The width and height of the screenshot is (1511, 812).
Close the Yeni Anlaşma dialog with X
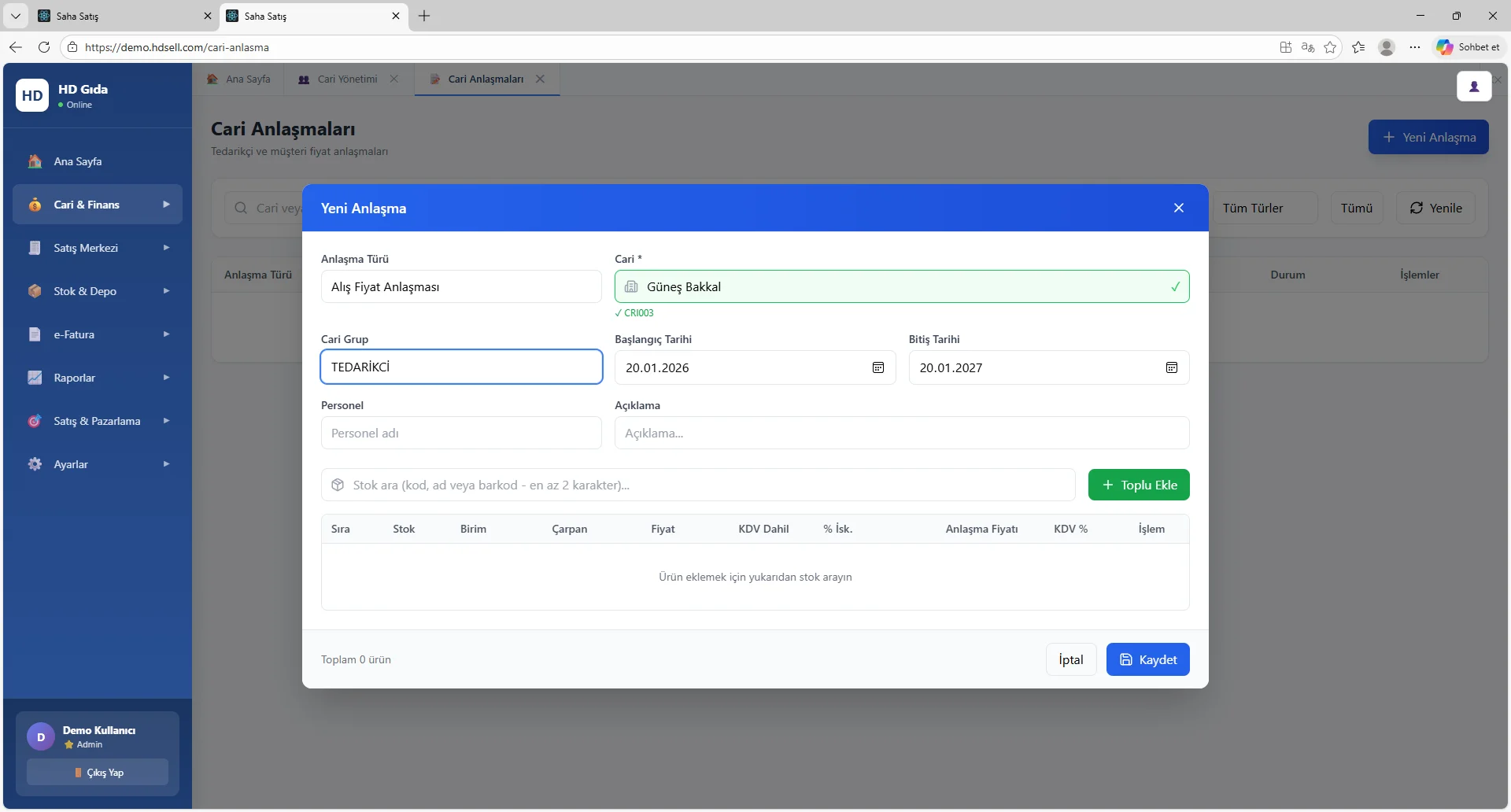[1178, 208]
